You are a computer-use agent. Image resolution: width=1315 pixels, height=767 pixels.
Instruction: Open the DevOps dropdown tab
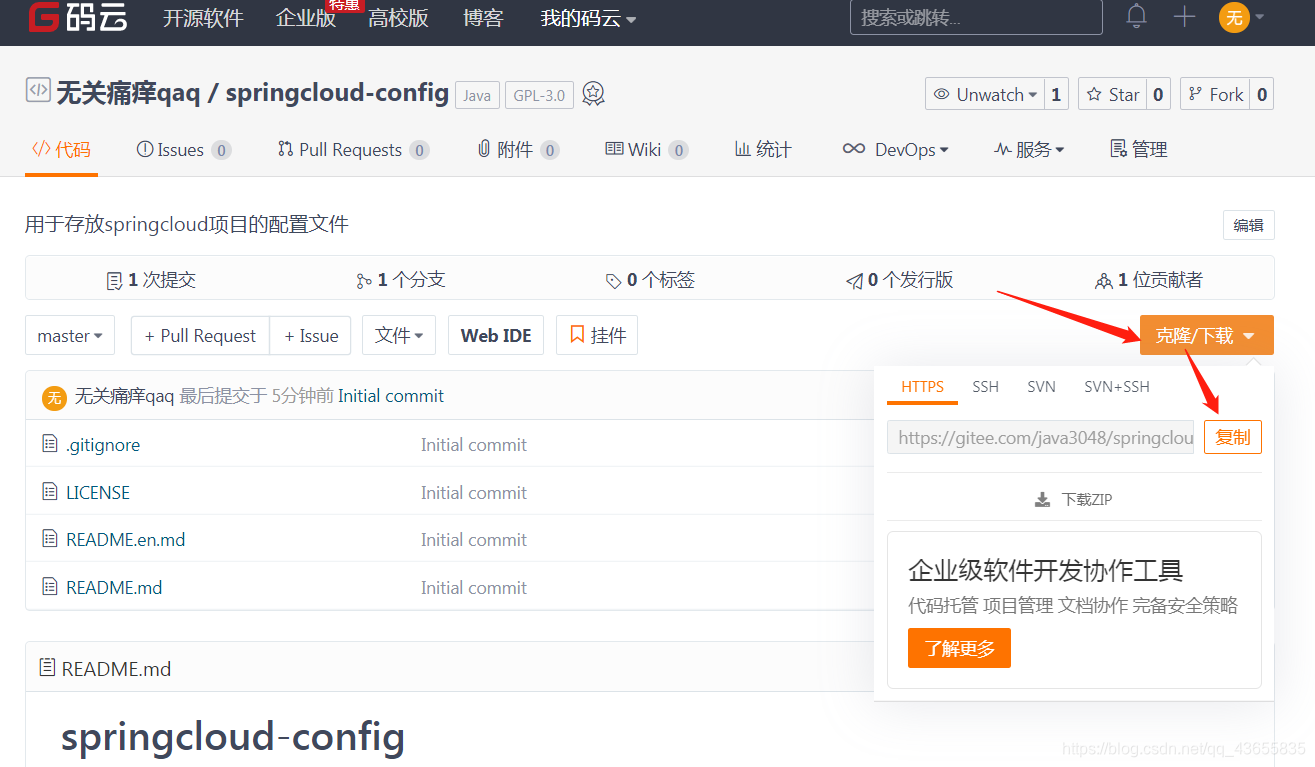pos(896,149)
